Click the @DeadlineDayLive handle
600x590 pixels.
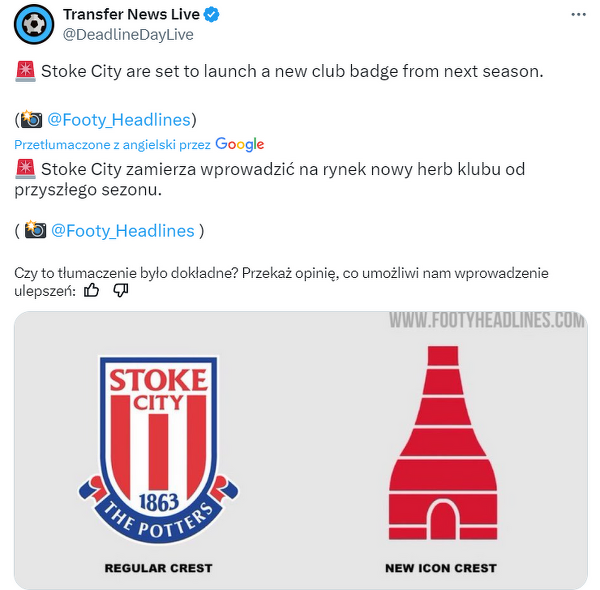point(128,35)
